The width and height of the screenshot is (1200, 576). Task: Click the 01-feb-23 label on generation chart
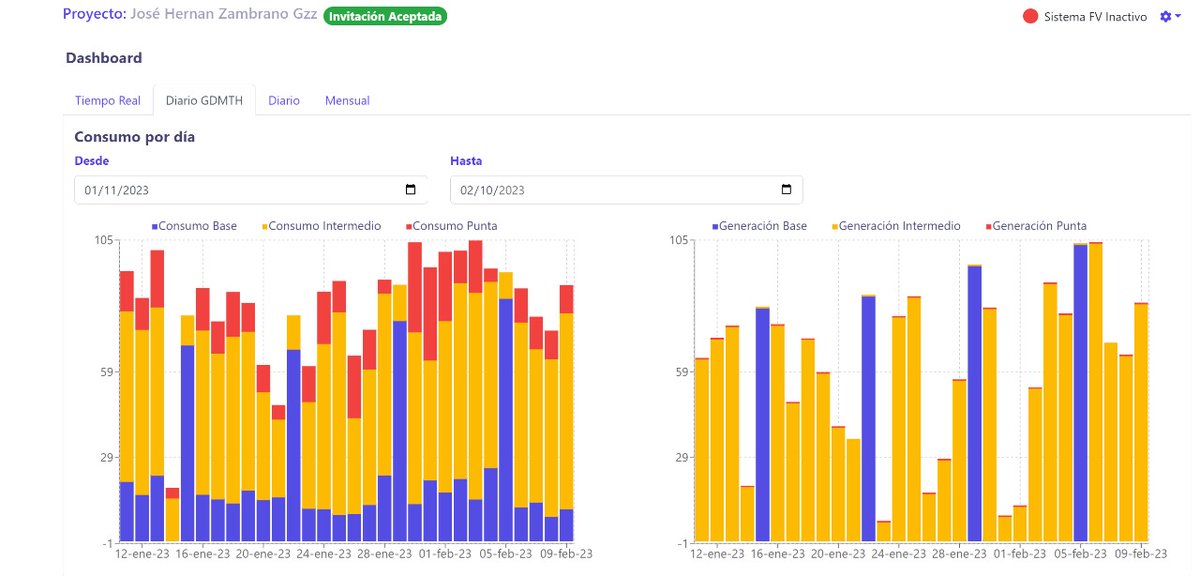[x=1022, y=554]
